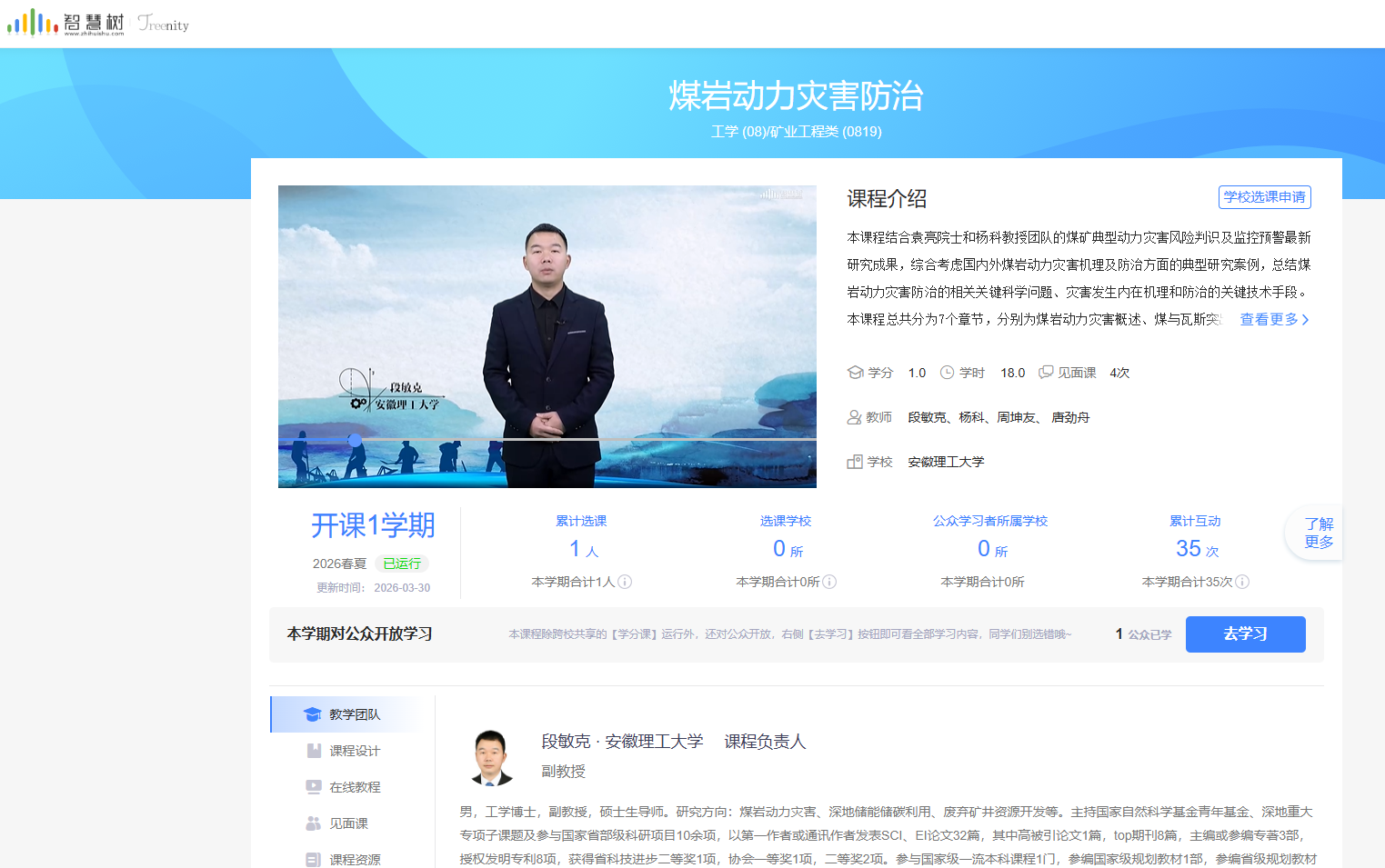
Task: Expand course intro with 查看更多
Action: pyautogui.click(x=1274, y=319)
